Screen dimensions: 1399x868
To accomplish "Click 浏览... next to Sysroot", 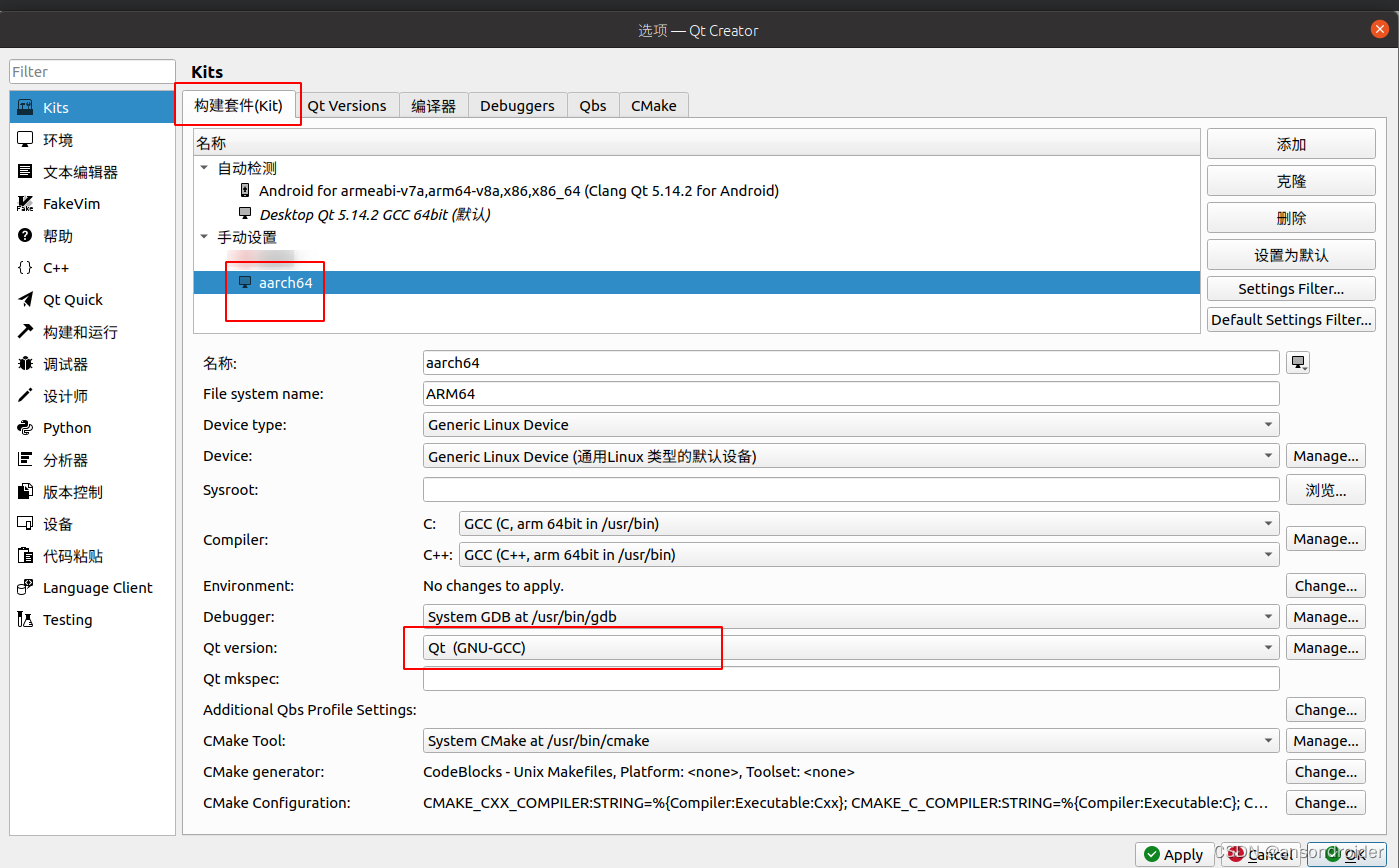I will coord(1326,490).
